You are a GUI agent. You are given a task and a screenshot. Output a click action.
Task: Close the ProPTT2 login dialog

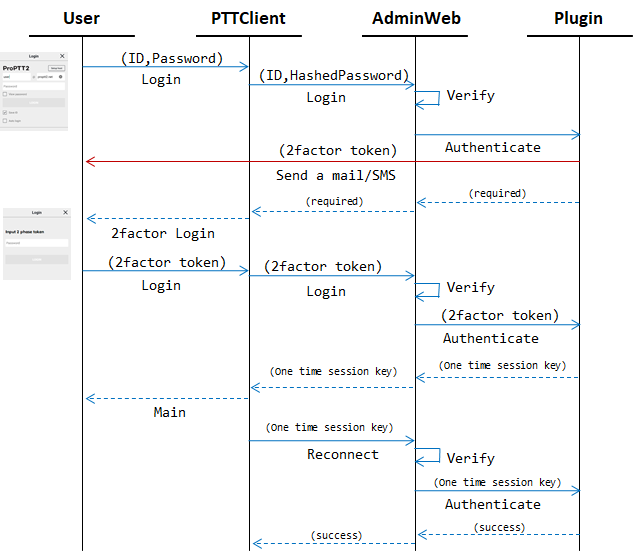tap(62, 57)
